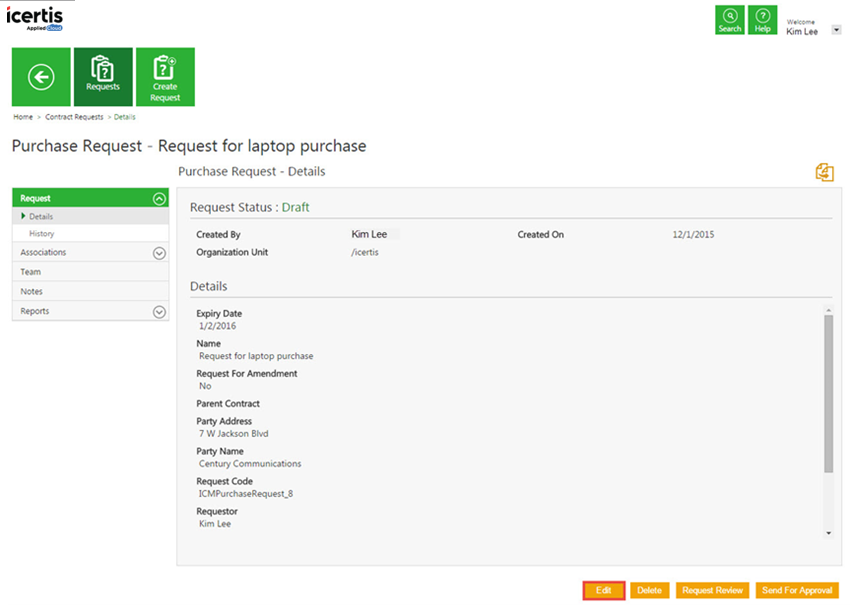Select History in the sidebar
Screen dimensions: 850x605
click(x=42, y=234)
